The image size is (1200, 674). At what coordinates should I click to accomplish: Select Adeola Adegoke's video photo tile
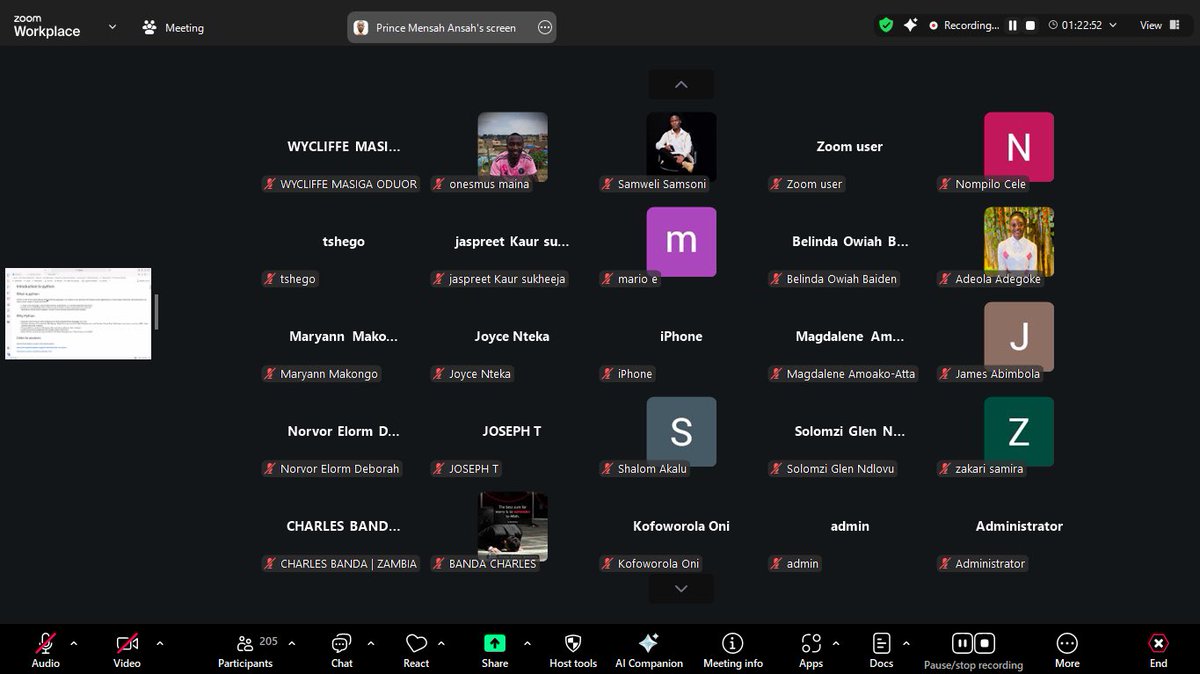pyautogui.click(x=1019, y=242)
